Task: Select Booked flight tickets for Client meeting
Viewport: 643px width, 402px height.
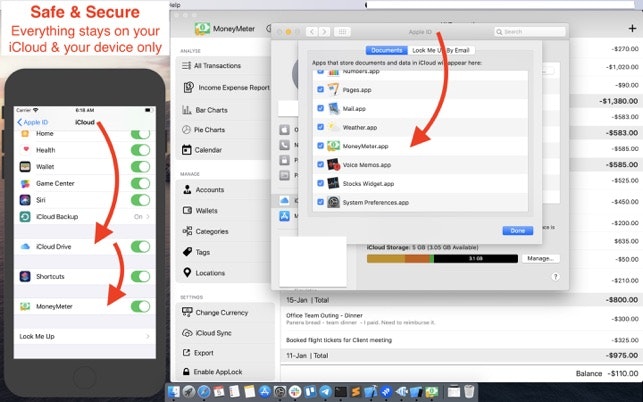Action: [462, 340]
